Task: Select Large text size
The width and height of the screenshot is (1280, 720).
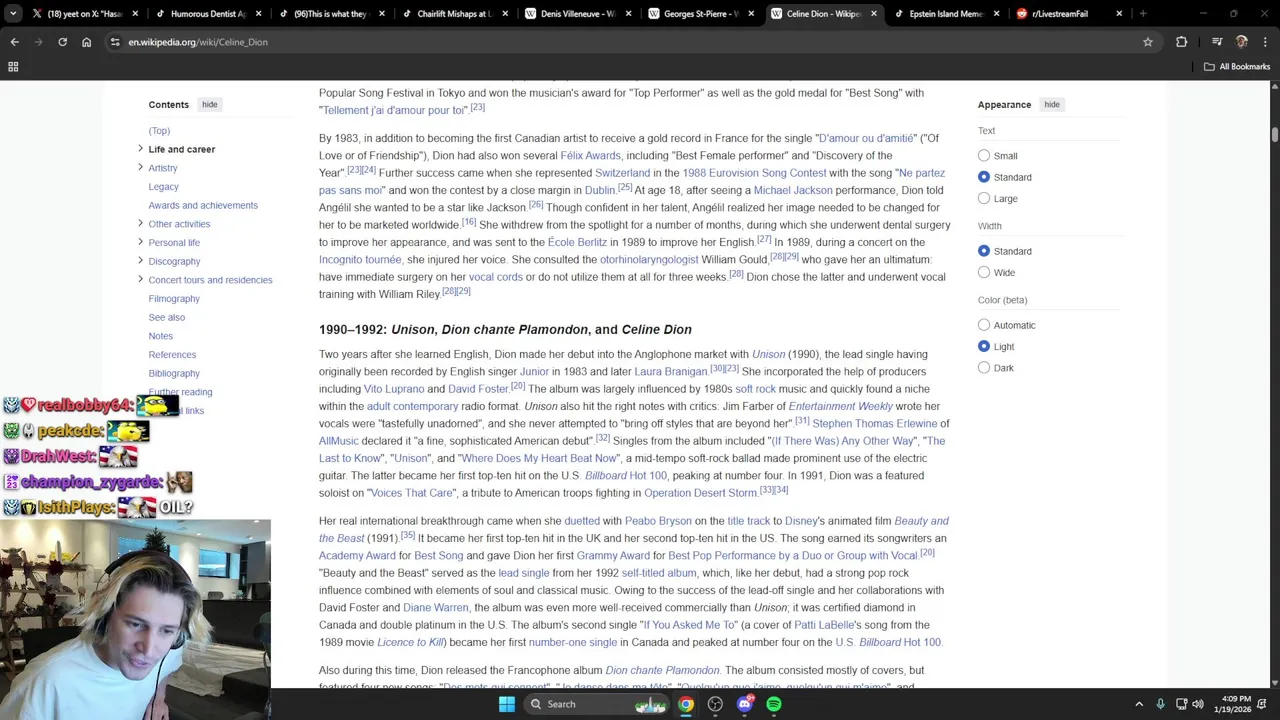Action: [x=984, y=199]
